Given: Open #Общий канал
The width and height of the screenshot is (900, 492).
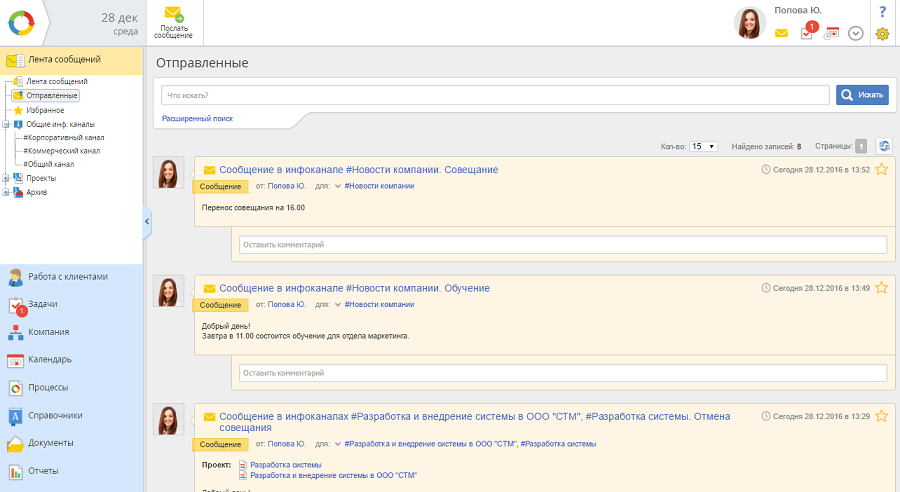Looking at the screenshot, I should pyautogui.click(x=49, y=164).
